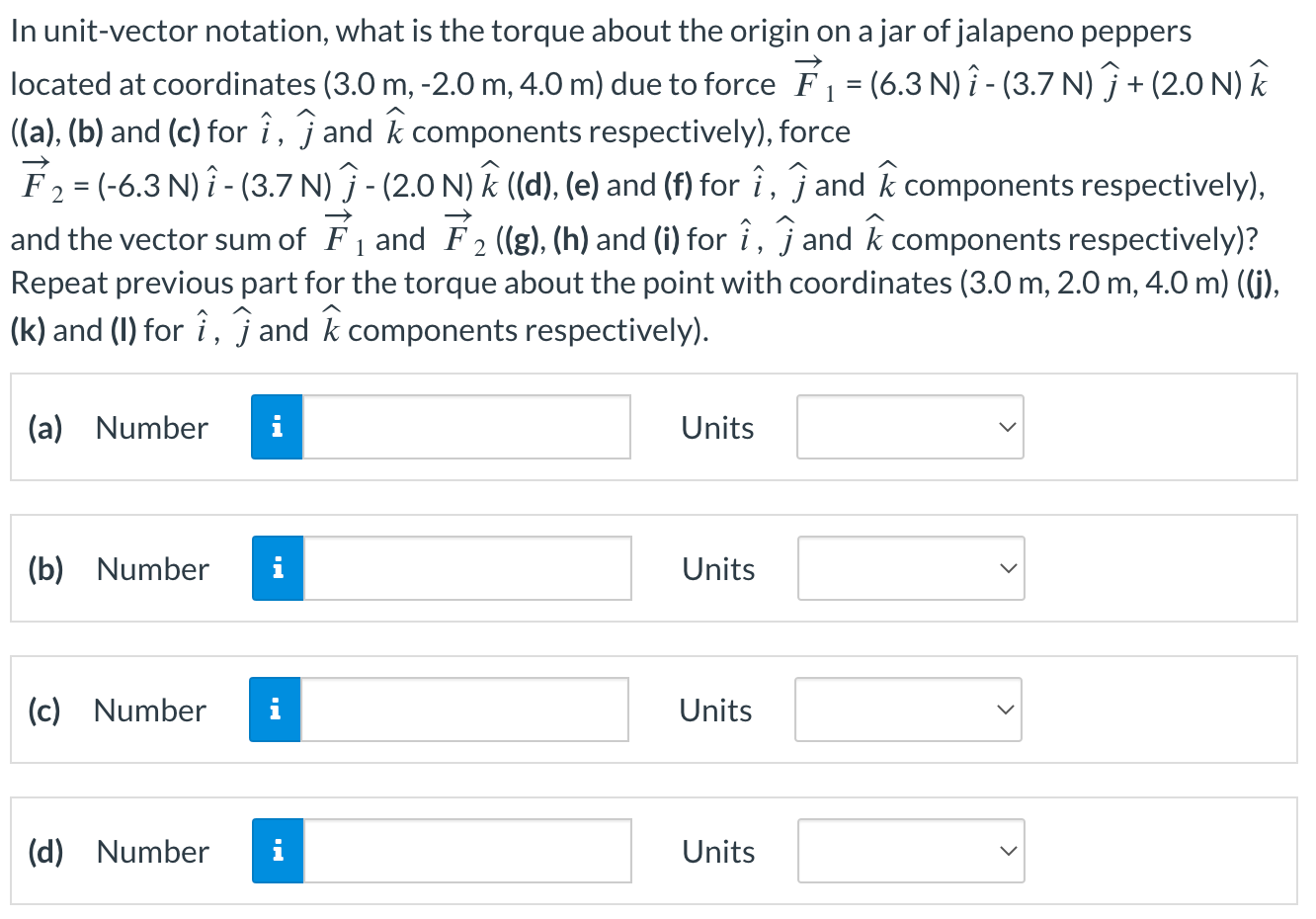This screenshot has width=1316, height=919.
Task: Open the Units dropdown for part (c)
Action: coord(907,710)
